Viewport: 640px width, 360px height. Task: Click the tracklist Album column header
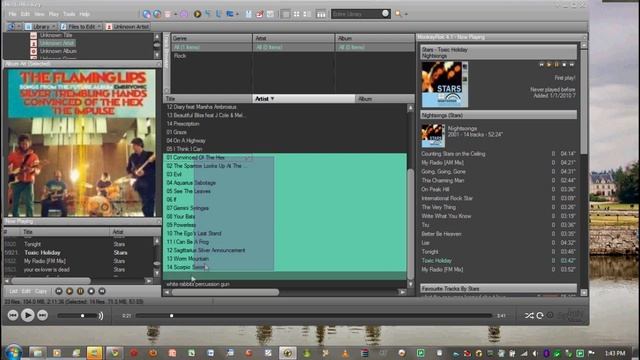[x=384, y=99]
